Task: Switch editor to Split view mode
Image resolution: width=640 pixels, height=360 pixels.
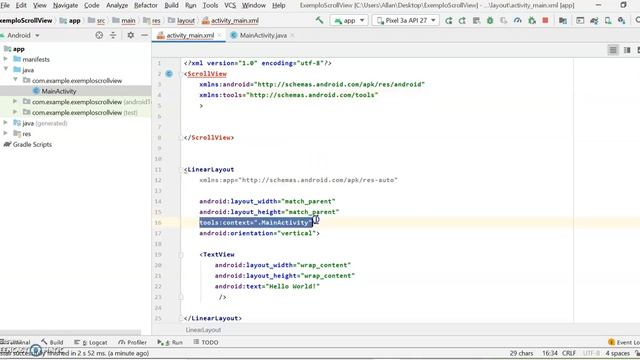Action: pos(627,50)
